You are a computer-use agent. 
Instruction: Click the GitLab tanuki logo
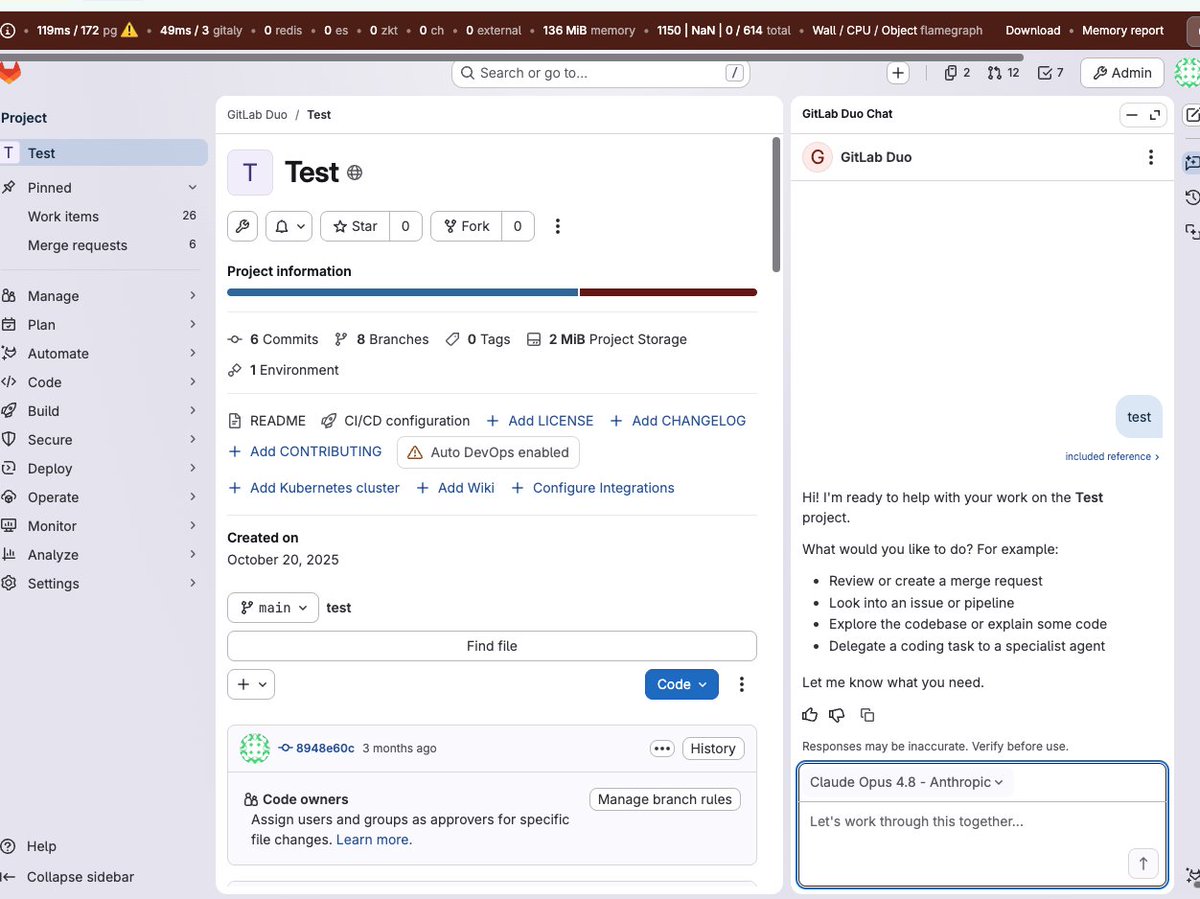tap(9, 72)
